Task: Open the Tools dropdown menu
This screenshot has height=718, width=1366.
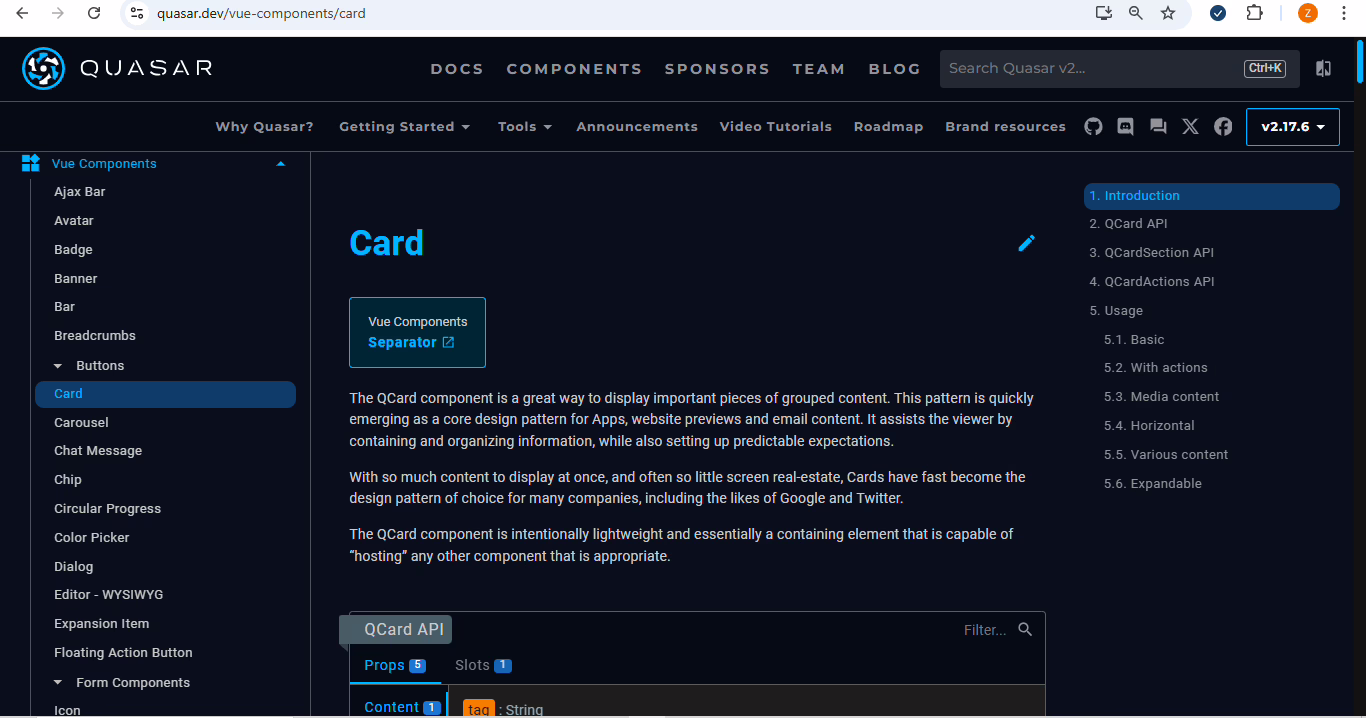Action: click(525, 126)
